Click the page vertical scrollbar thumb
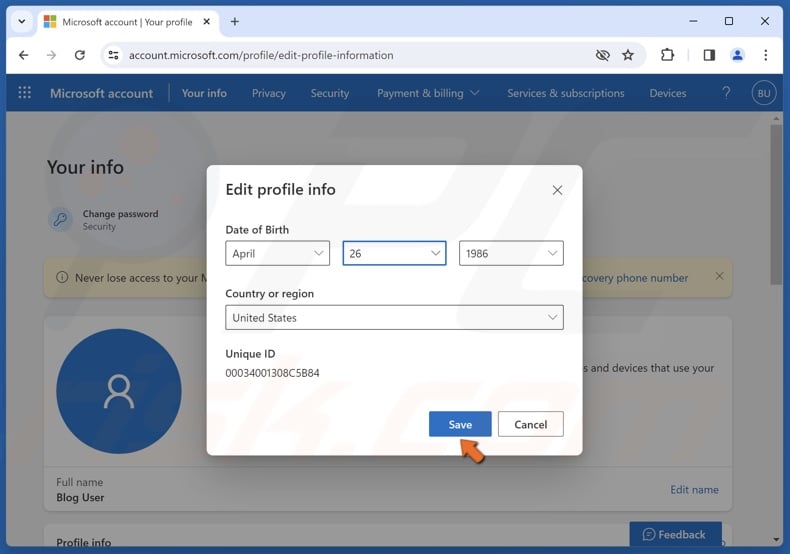This screenshot has width=790, height=554. click(776, 204)
